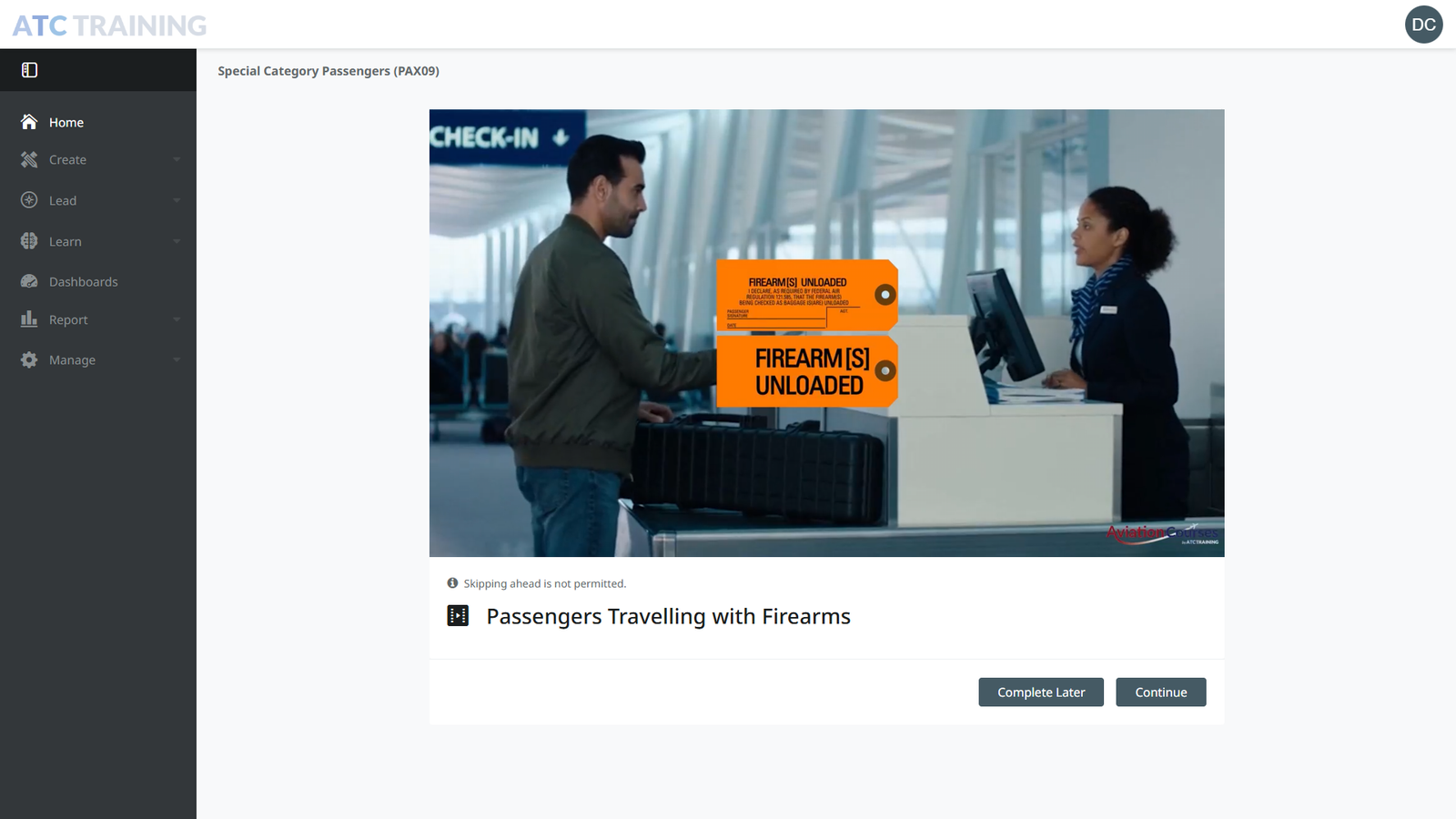Click the Learn globe icon

click(29, 241)
